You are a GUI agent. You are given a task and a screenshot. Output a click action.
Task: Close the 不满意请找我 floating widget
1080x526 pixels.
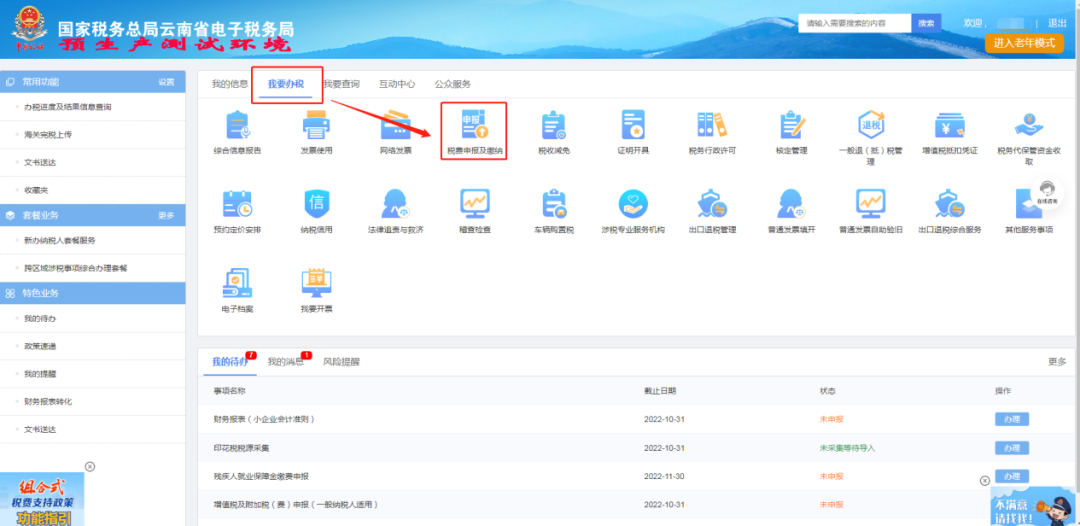tap(985, 480)
